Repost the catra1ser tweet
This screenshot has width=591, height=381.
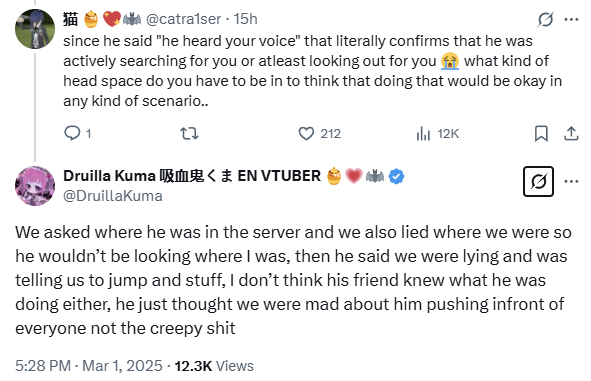pyautogui.click(x=189, y=133)
